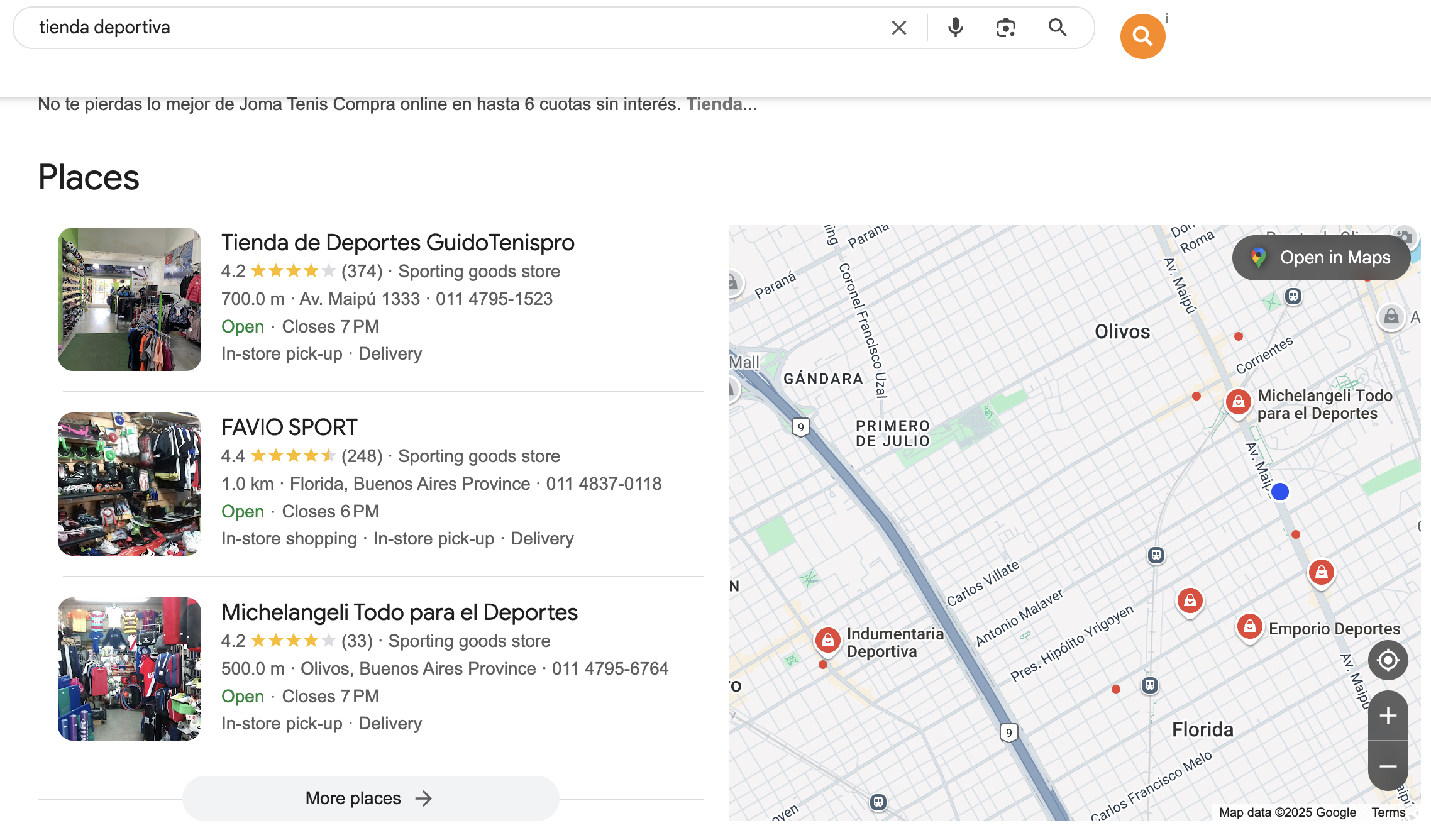
Task: Click the Terms link on the map
Action: click(x=1388, y=812)
